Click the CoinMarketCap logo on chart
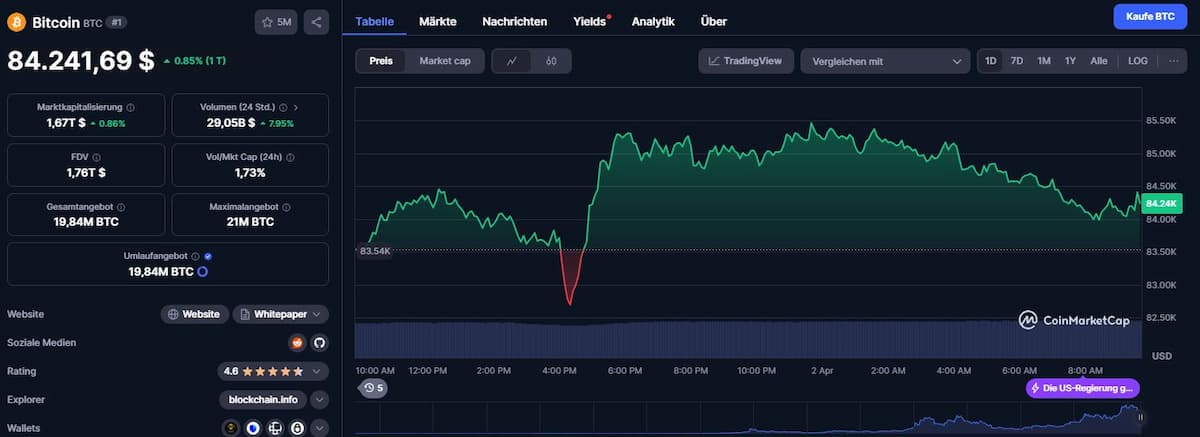The image size is (1200, 437). 1074,320
